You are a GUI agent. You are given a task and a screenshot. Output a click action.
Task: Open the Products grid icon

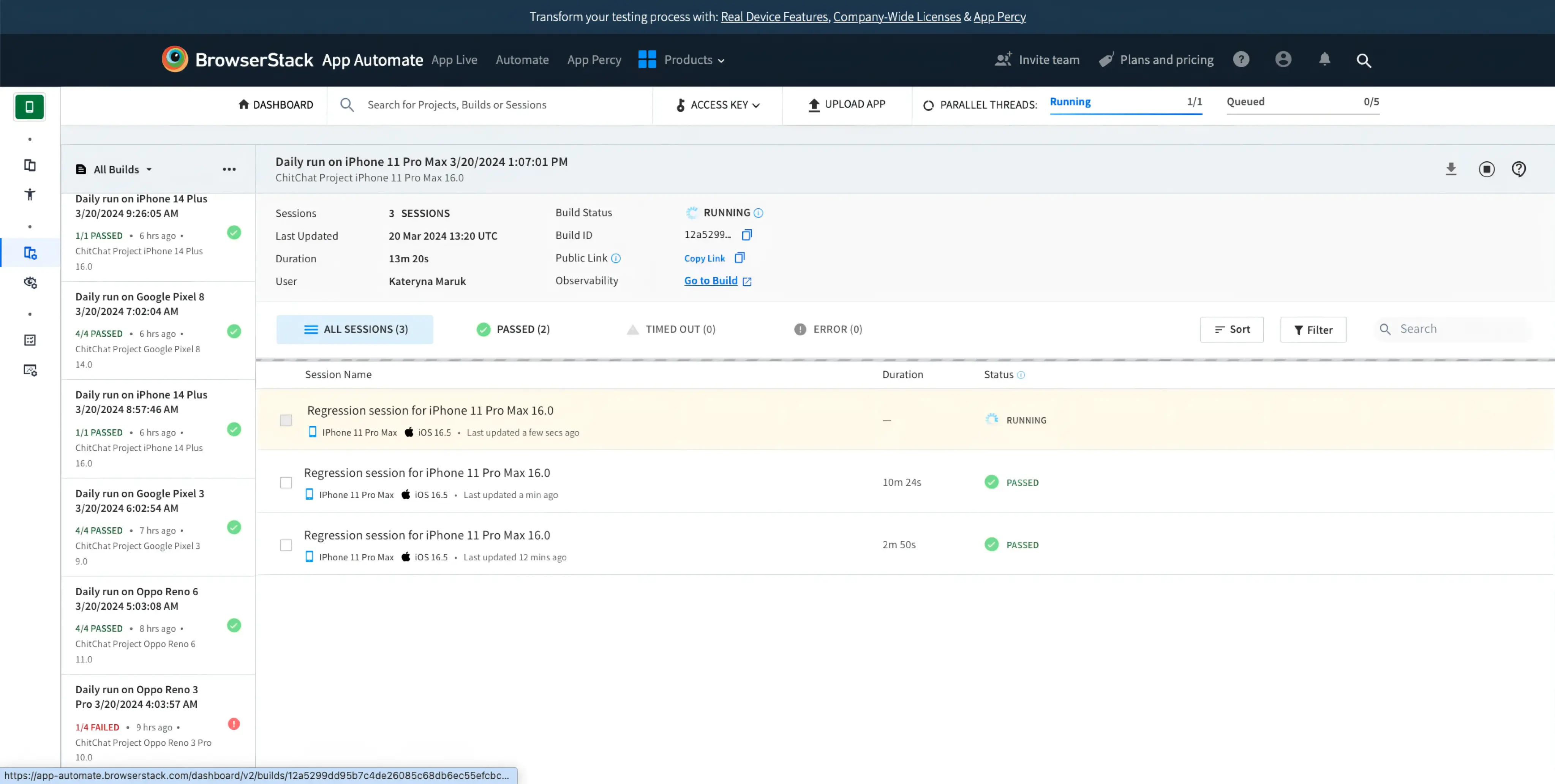pos(647,59)
